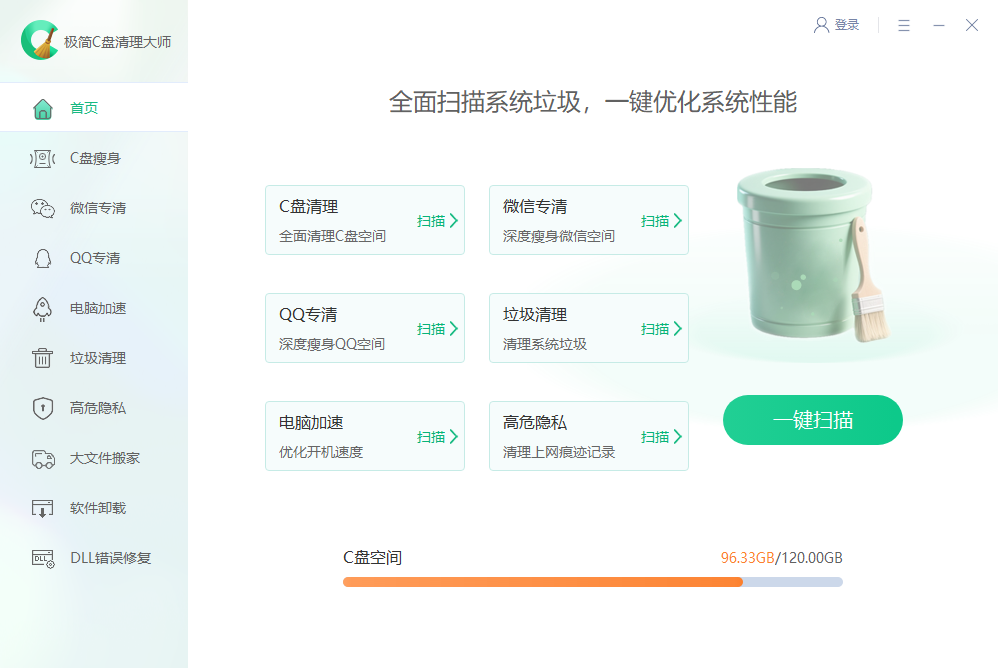The height and width of the screenshot is (668, 998).
Task: Open QQ专清 from the sidebar
Action: (94, 258)
